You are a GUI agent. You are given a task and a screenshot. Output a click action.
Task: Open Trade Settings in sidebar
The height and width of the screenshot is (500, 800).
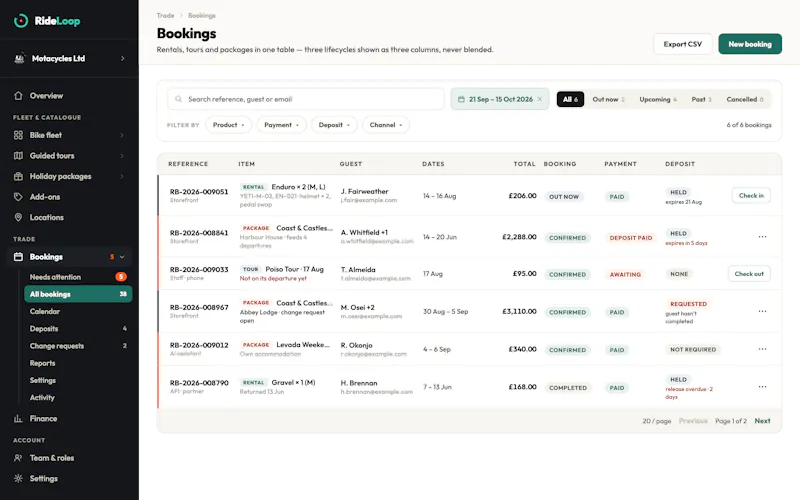[x=78, y=380]
